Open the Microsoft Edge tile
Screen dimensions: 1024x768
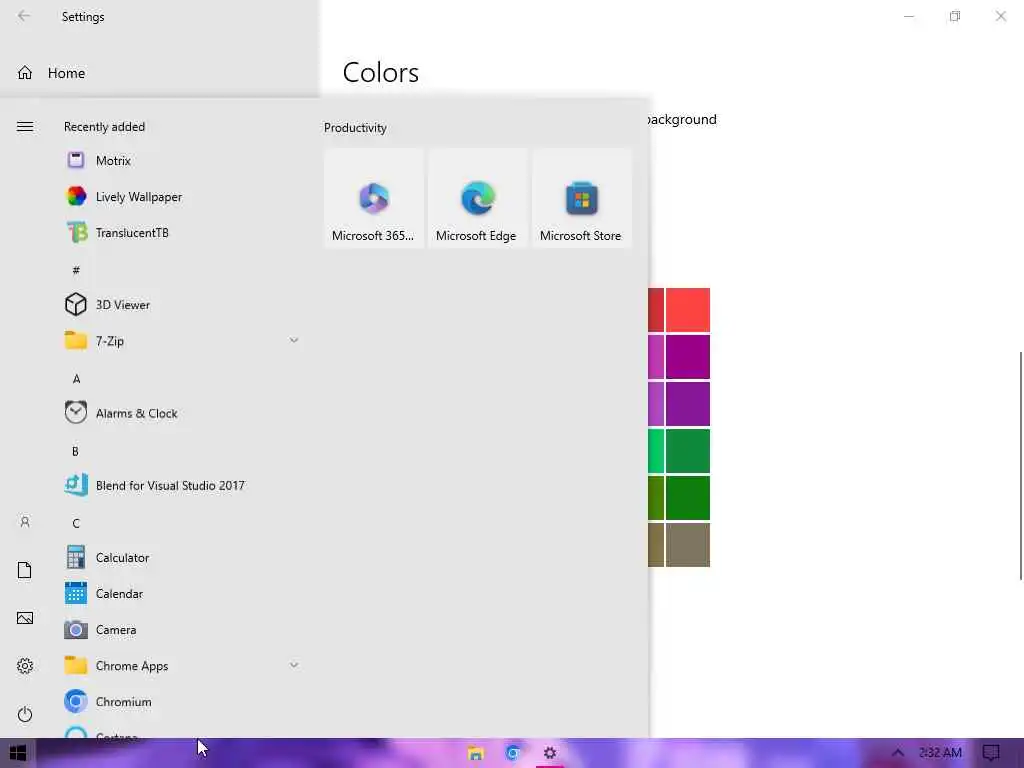click(x=477, y=199)
